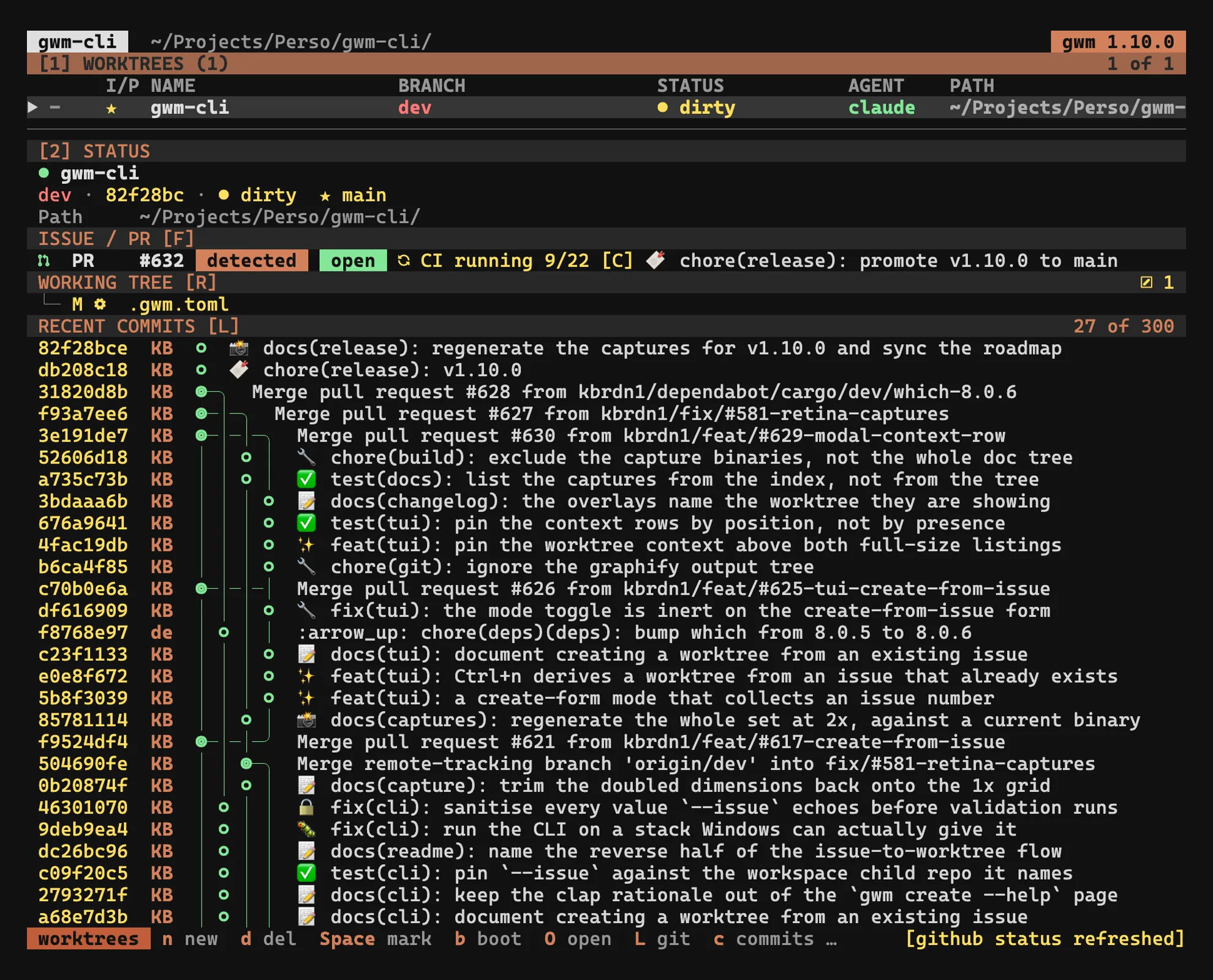Screen dimensions: 1213x980
Task: Click commit hash f8768e97
Action: (x=83, y=633)
